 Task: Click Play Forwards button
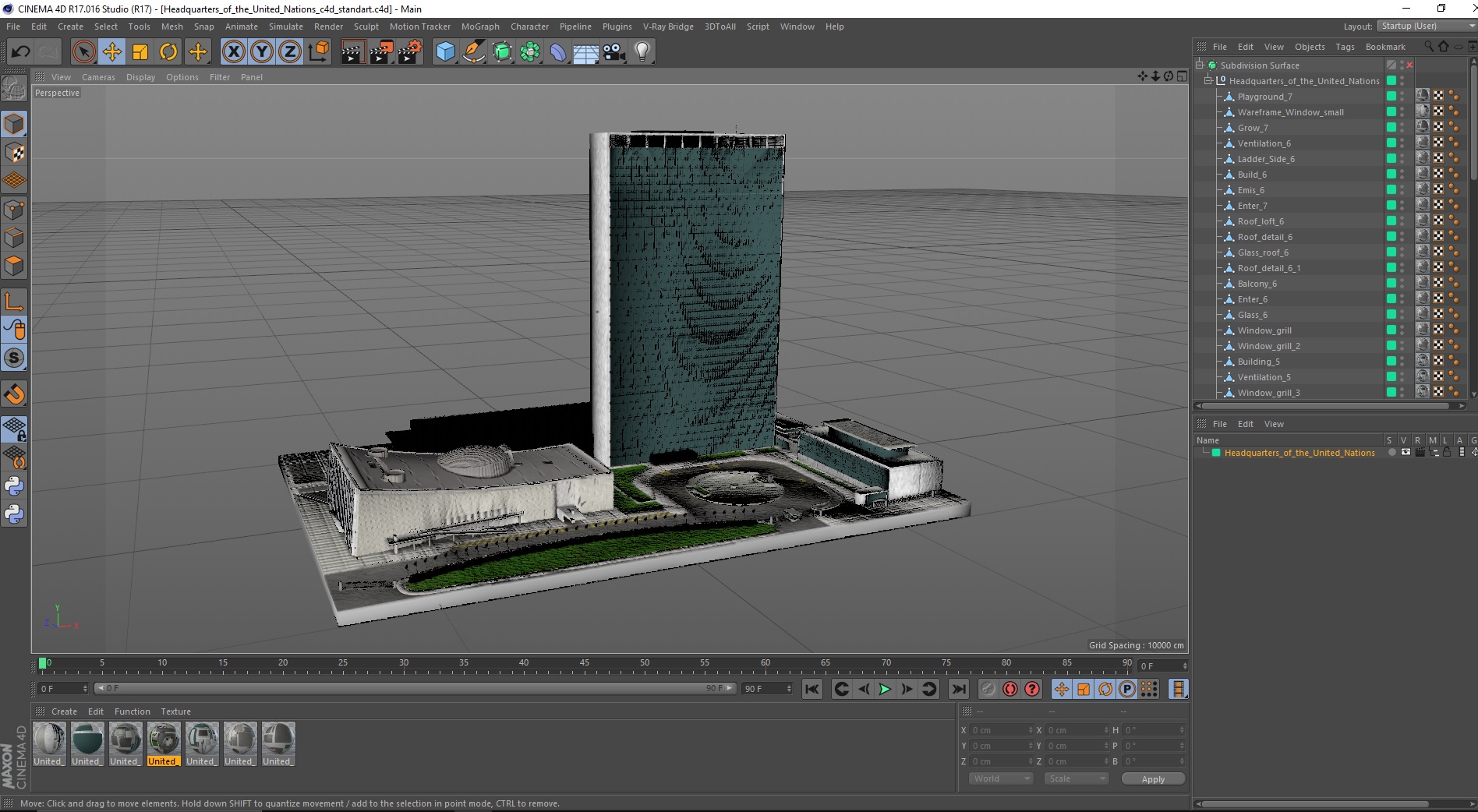(885, 689)
